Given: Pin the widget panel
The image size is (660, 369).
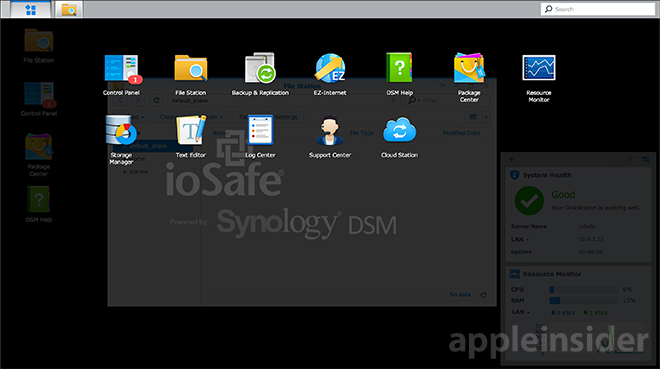Looking at the screenshot, I should point(630,159).
